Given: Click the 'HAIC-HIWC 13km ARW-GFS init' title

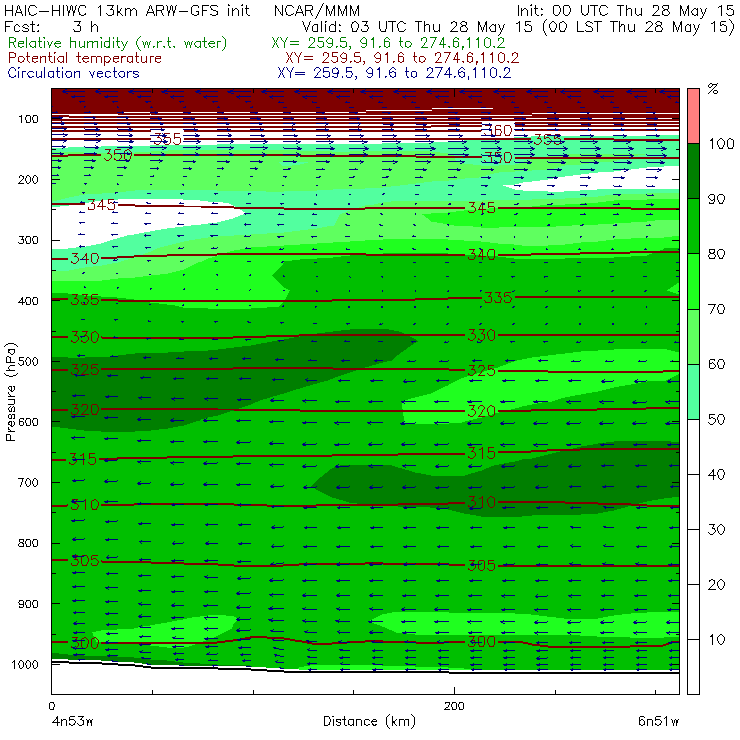Looking at the screenshot, I should click(127, 10).
